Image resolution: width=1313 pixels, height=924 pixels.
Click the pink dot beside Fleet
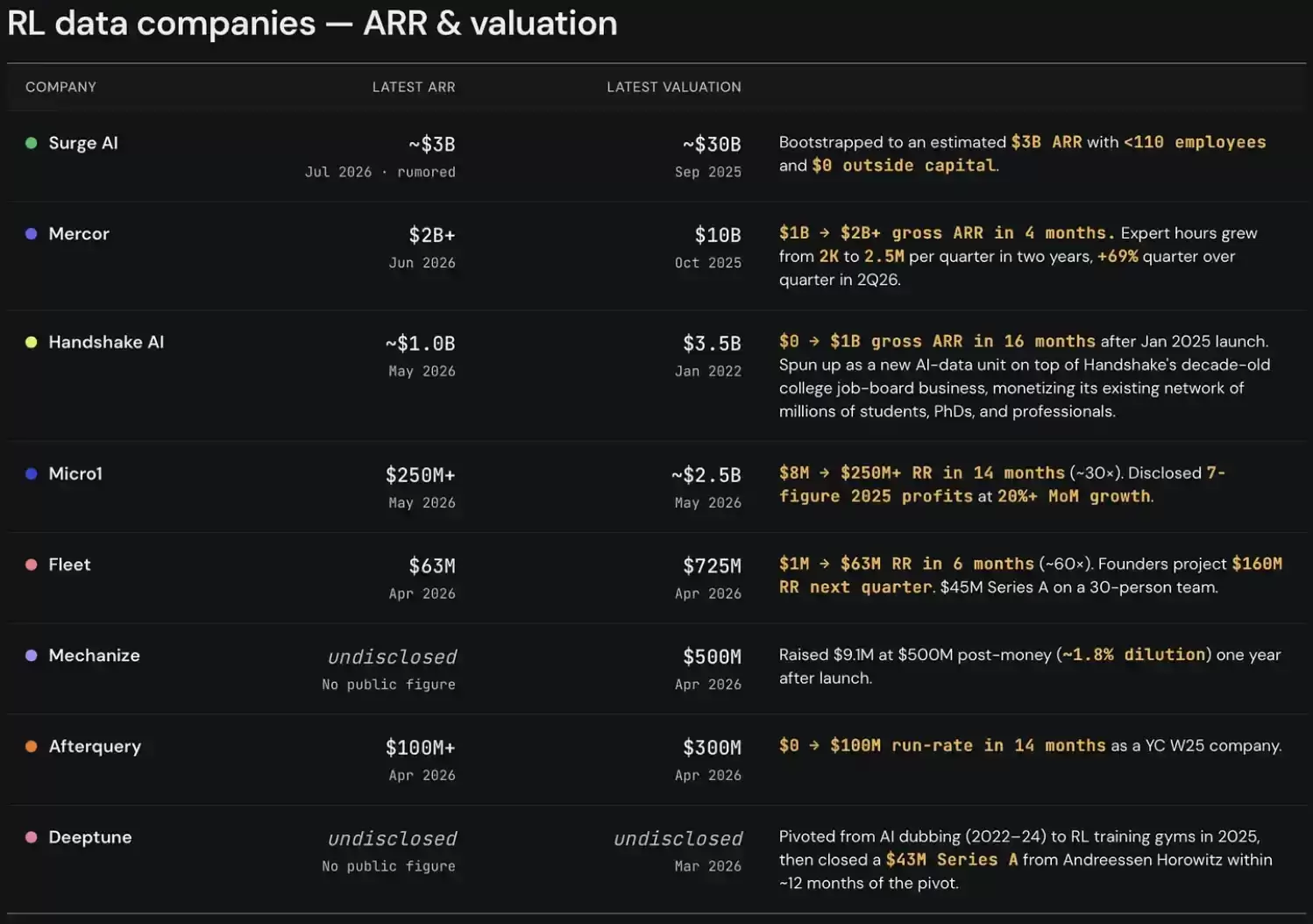tap(32, 565)
